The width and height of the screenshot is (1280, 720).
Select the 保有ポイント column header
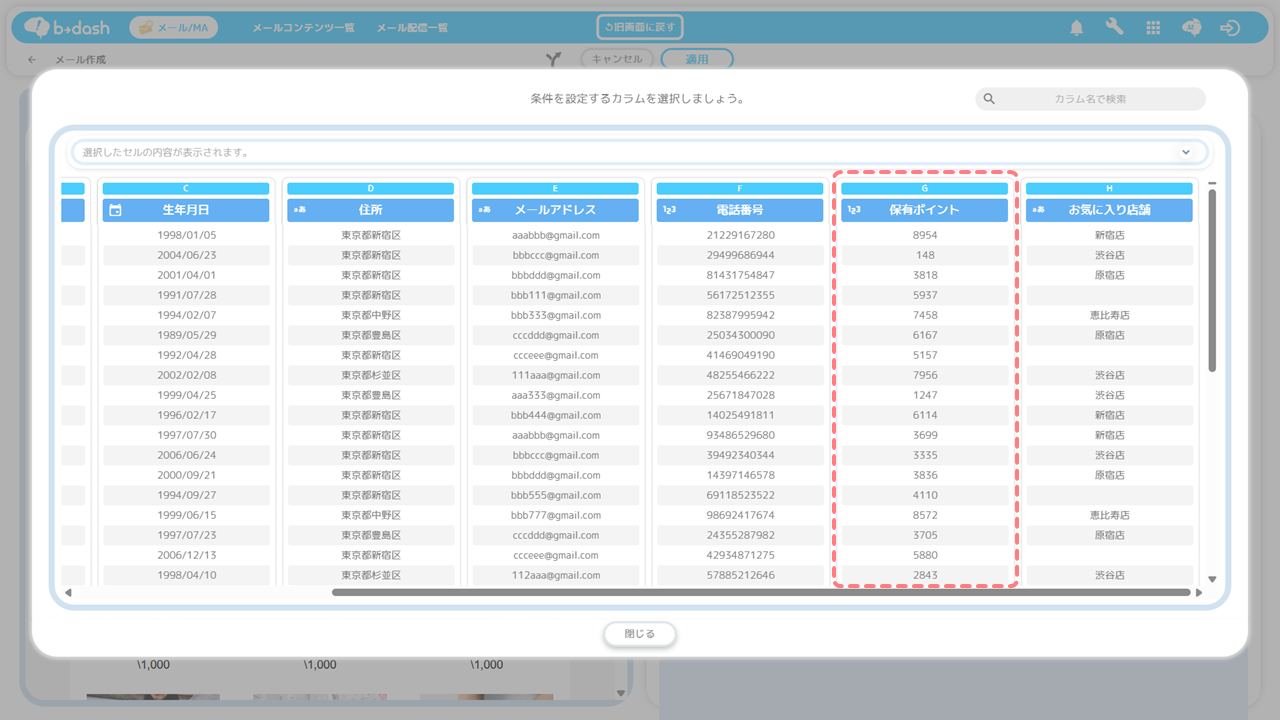(x=924, y=210)
